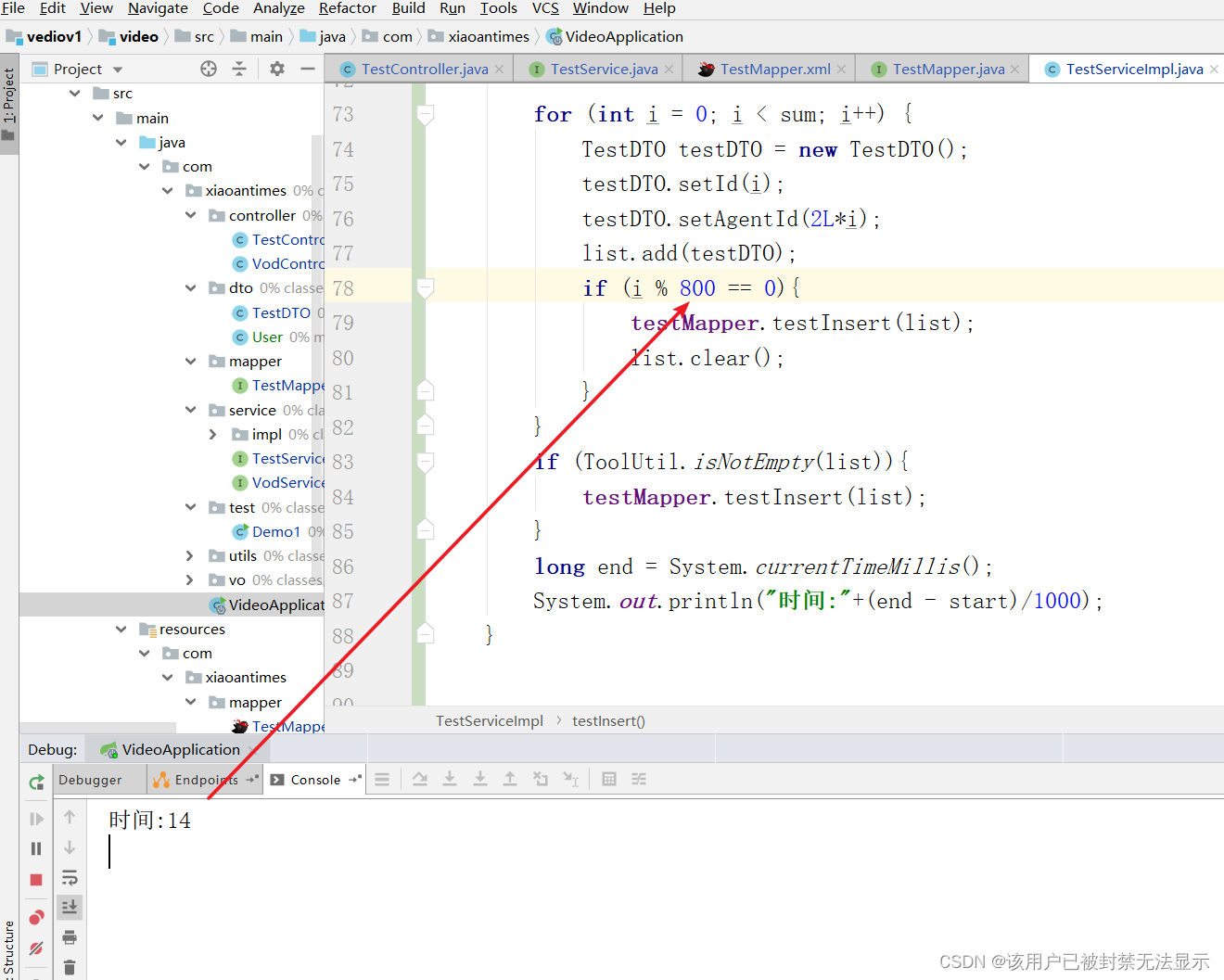The image size is (1224, 980).
Task: Collapse the controller folder in tree
Action: [x=190, y=215]
